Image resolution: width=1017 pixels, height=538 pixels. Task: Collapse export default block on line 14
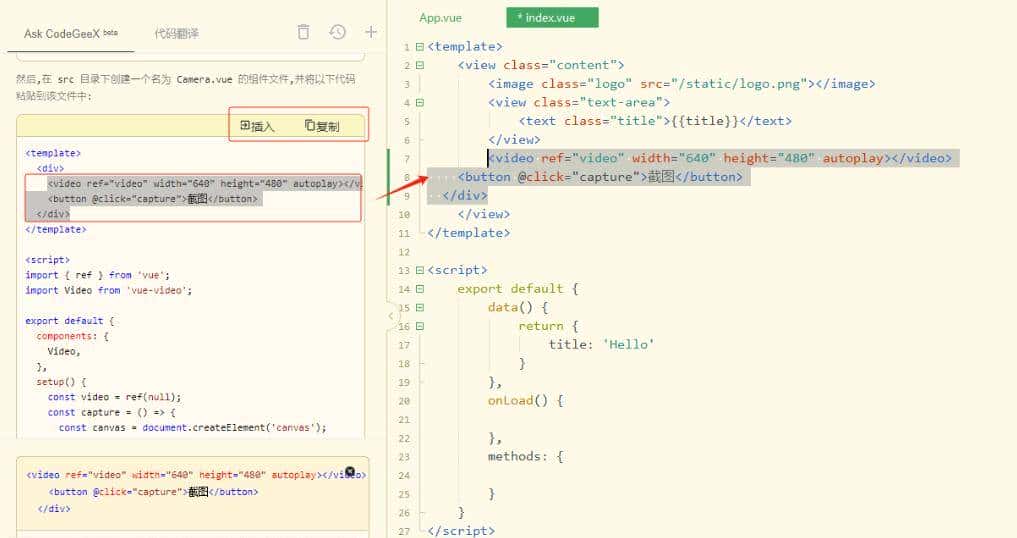(420, 289)
